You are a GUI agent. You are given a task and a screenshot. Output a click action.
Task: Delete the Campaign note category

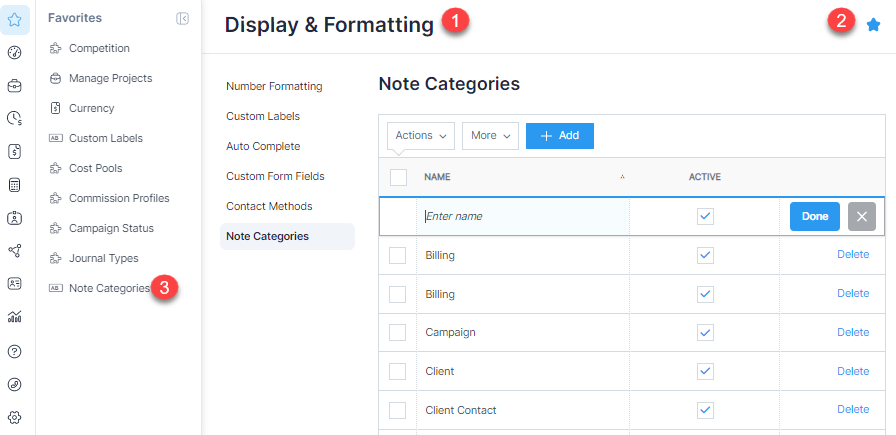point(853,332)
